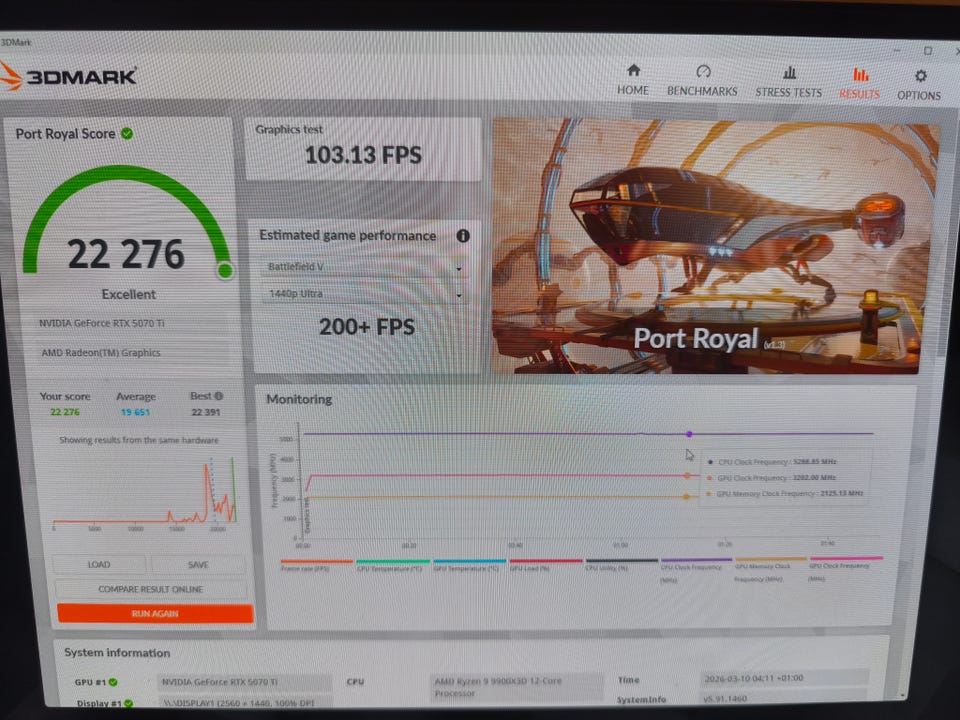Click the Options gear icon
This screenshot has width=960, height=720.
click(920, 76)
